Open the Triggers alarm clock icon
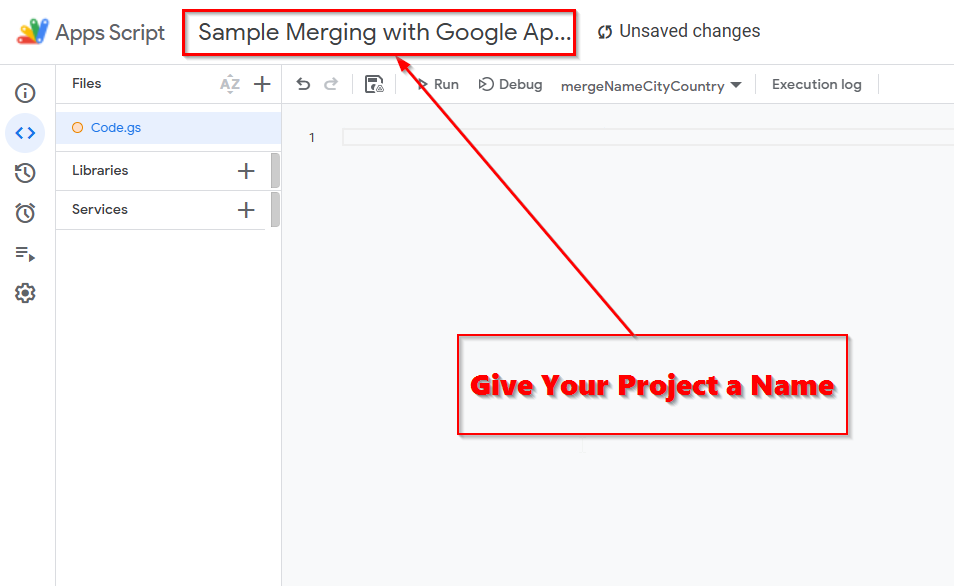 (25, 212)
